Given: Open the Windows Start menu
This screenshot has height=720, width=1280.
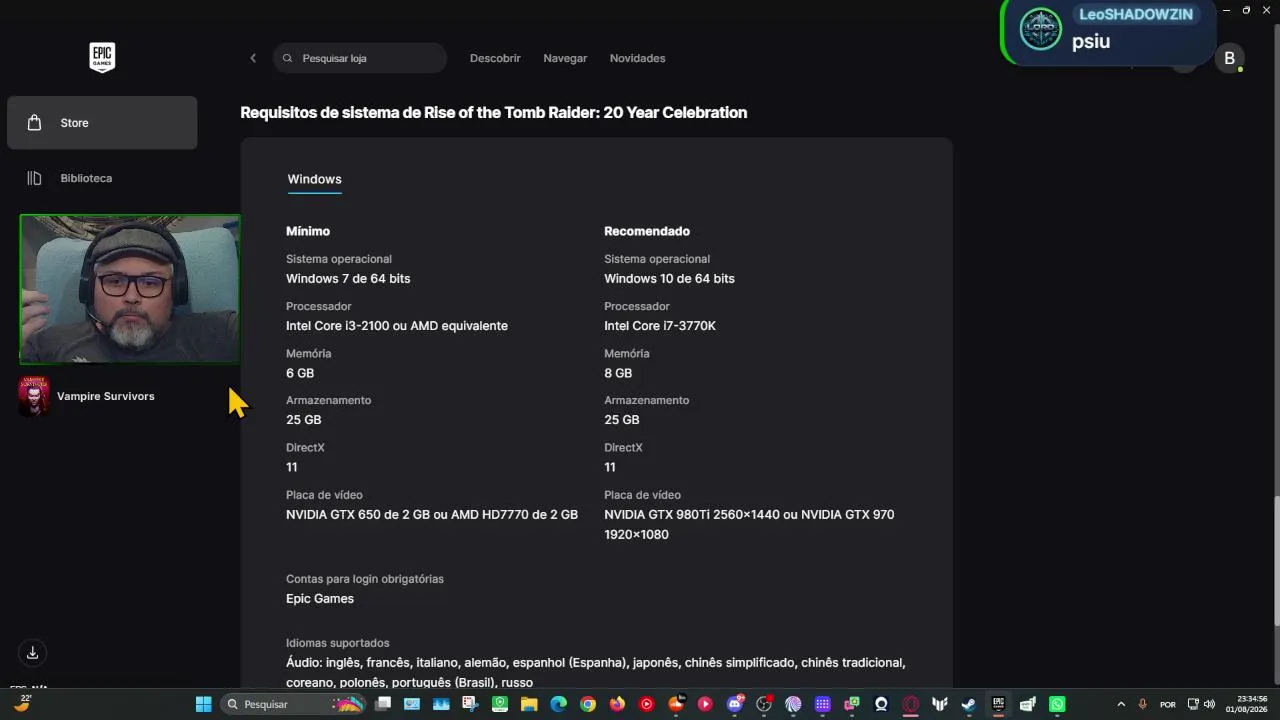Looking at the screenshot, I should coord(203,704).
